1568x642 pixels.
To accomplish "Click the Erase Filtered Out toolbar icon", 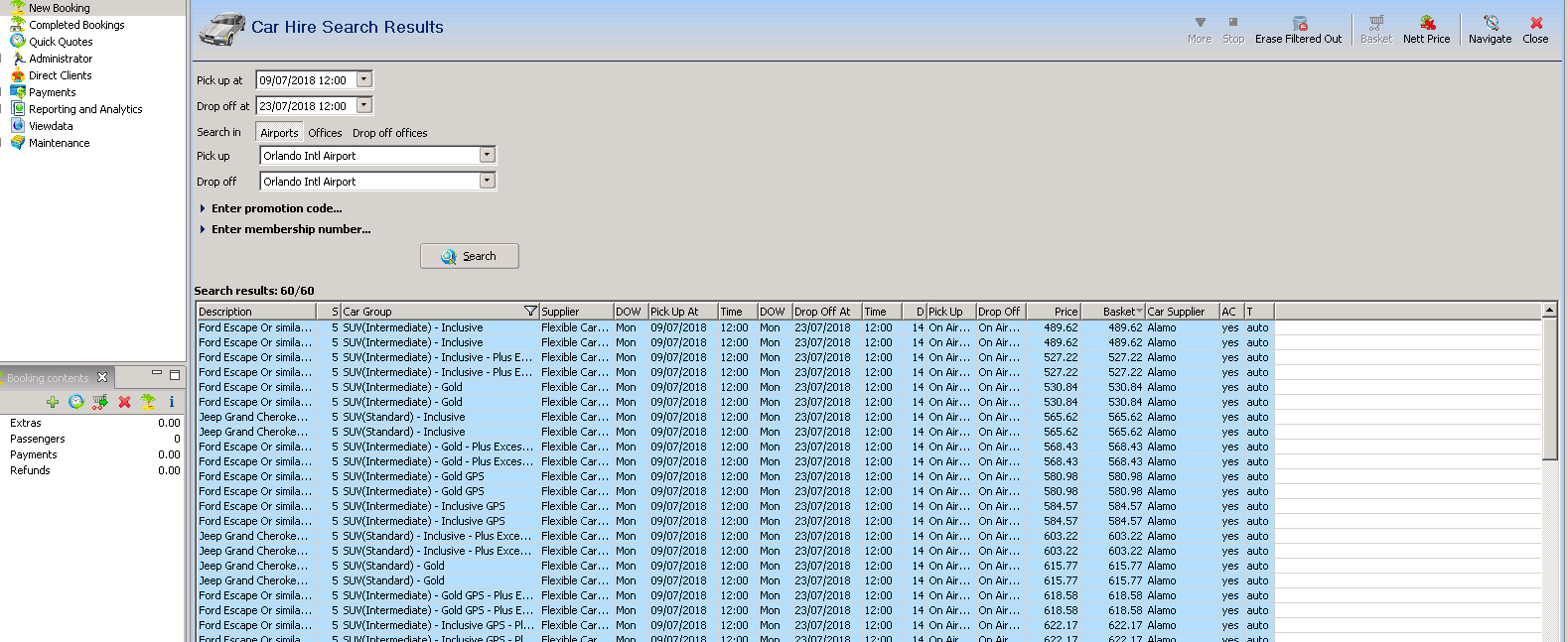I will (1299, 23).
